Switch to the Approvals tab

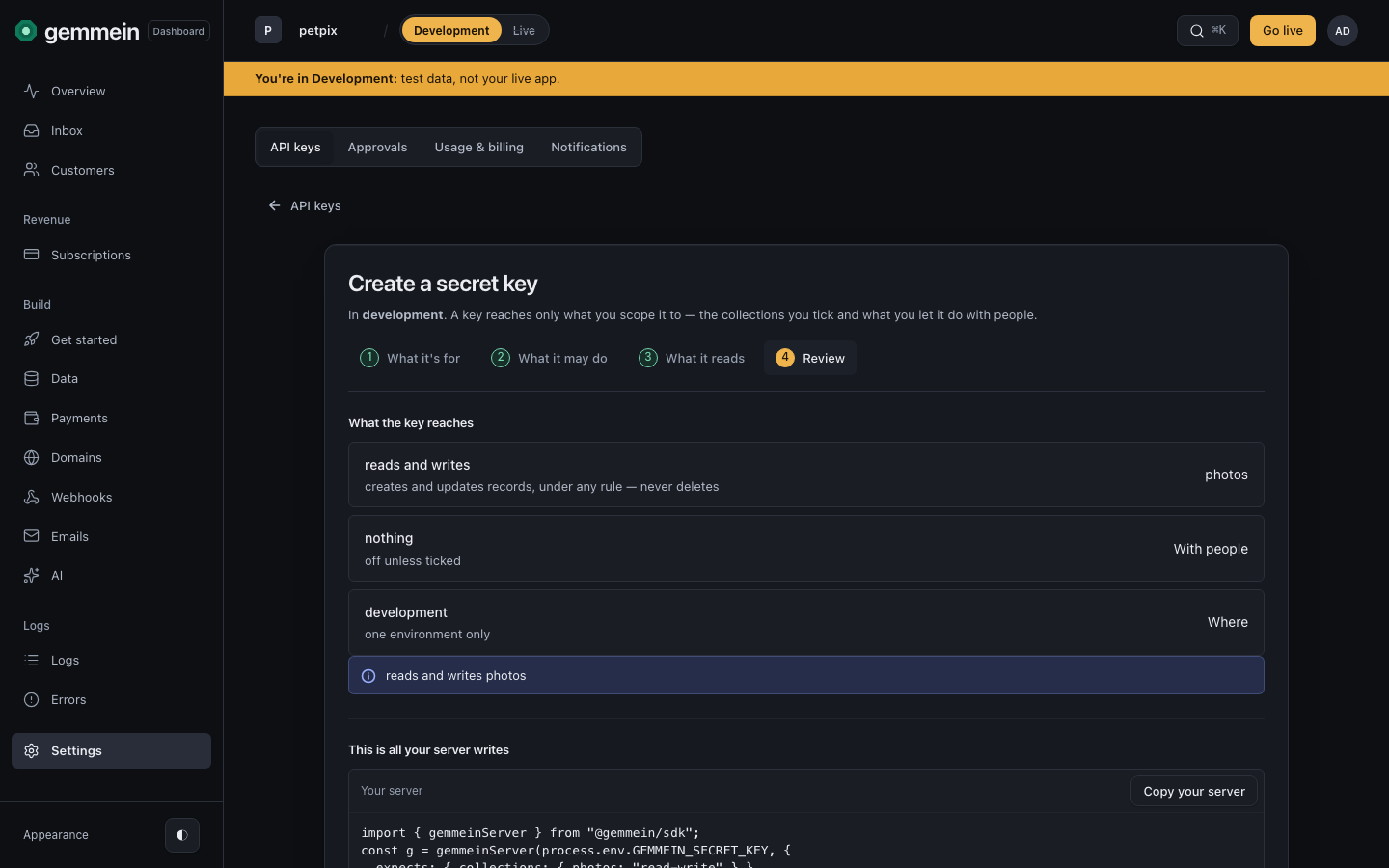[x=377, y=148]
